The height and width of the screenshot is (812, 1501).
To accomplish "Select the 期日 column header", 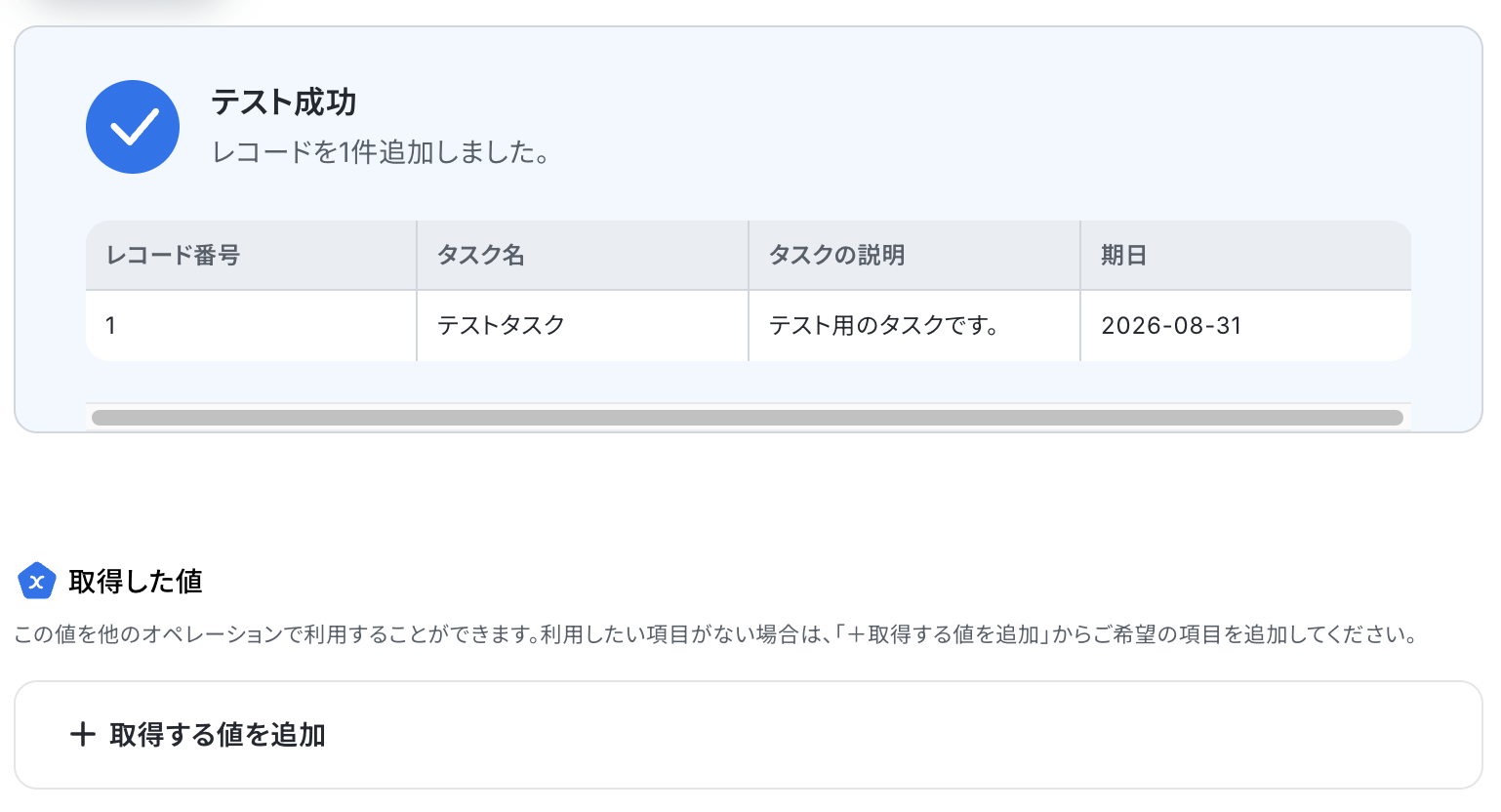I will pyautogui.click(x=1246, y=256).
